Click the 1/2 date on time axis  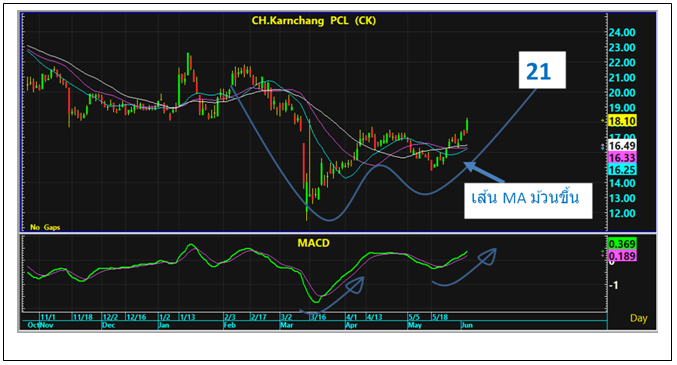click(x=165, y=317)
